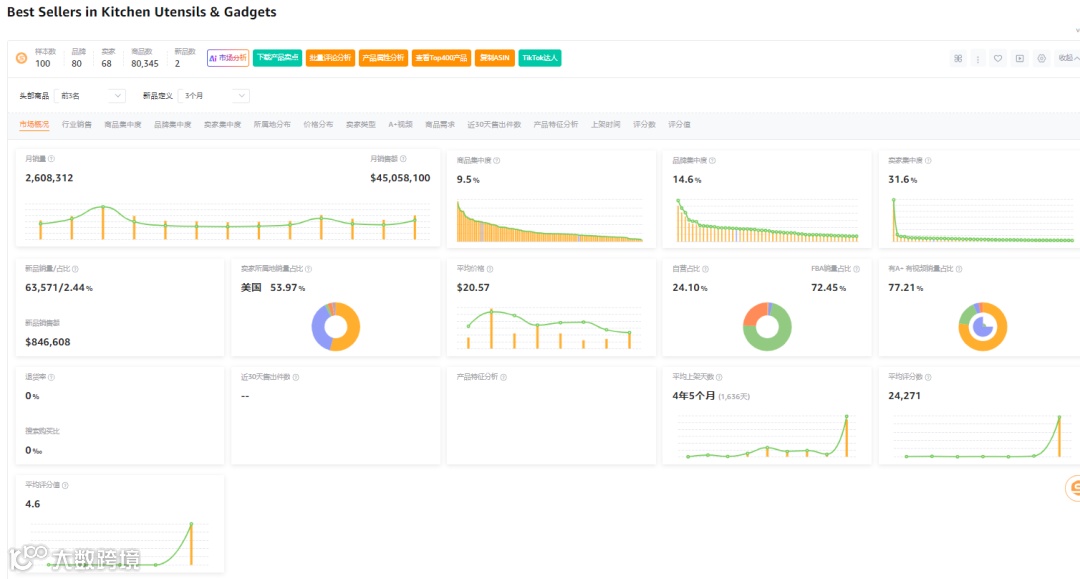Click the help icon next to 卖家所属地销量占比
The image size is (1080, 579).
(x=308, y=269)
